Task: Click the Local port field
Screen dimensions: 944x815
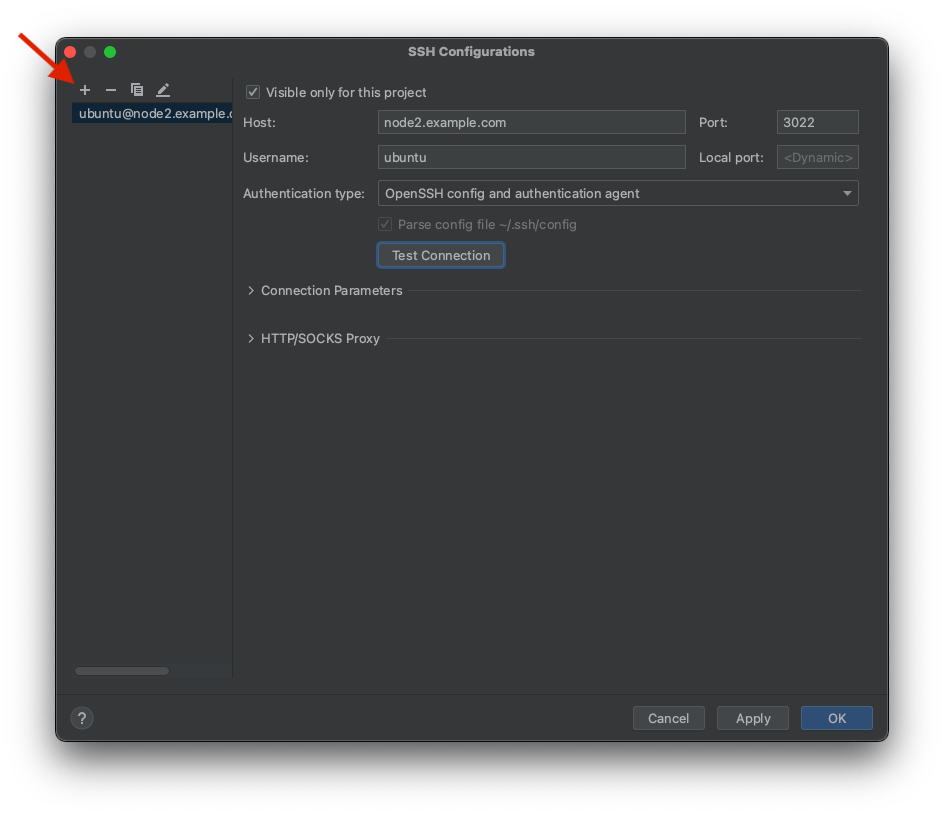Action: click(x=817, y=157)
